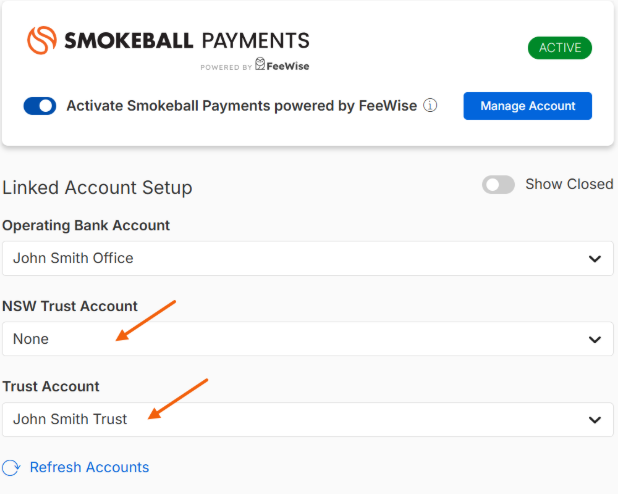The height and width of the screenshot is (494, 618).
Task: Open the Operating Bank Account dropdown
Action: pos(308,259)
